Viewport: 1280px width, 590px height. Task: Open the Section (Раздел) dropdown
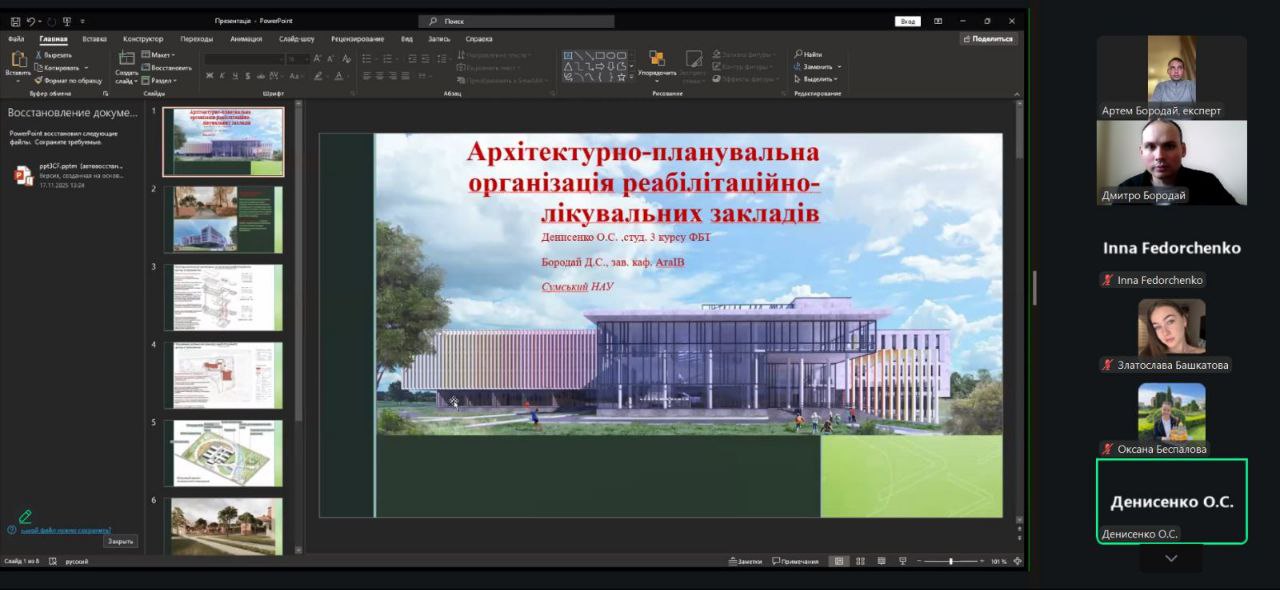[x=161, y=80]
